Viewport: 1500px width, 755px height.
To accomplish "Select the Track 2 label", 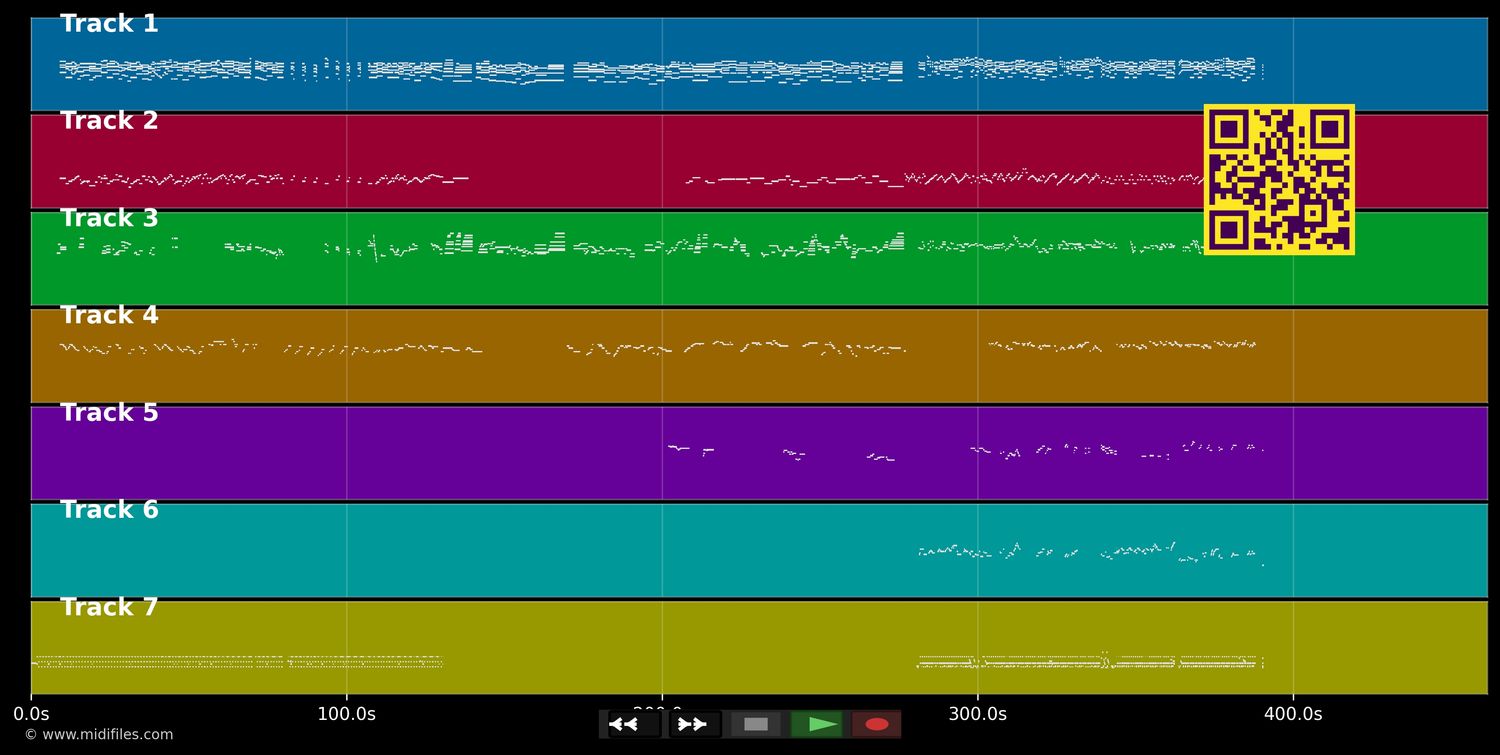I will pos(109,121).
